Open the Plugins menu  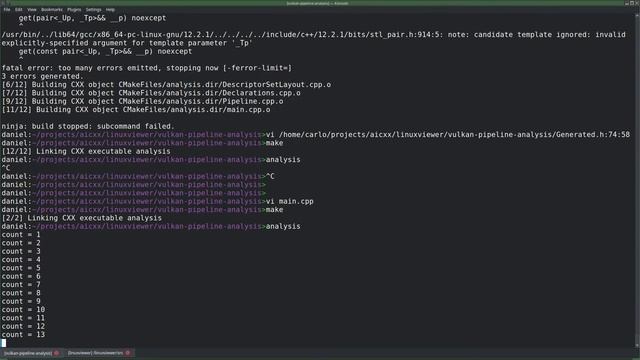click(74, 9)
